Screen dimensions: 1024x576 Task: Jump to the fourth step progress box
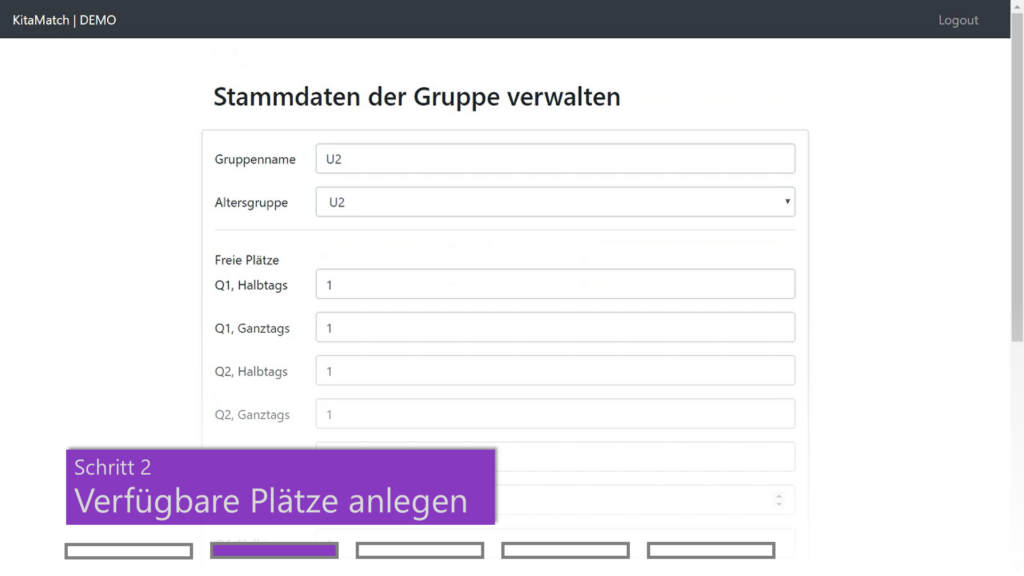pos(565,551)
